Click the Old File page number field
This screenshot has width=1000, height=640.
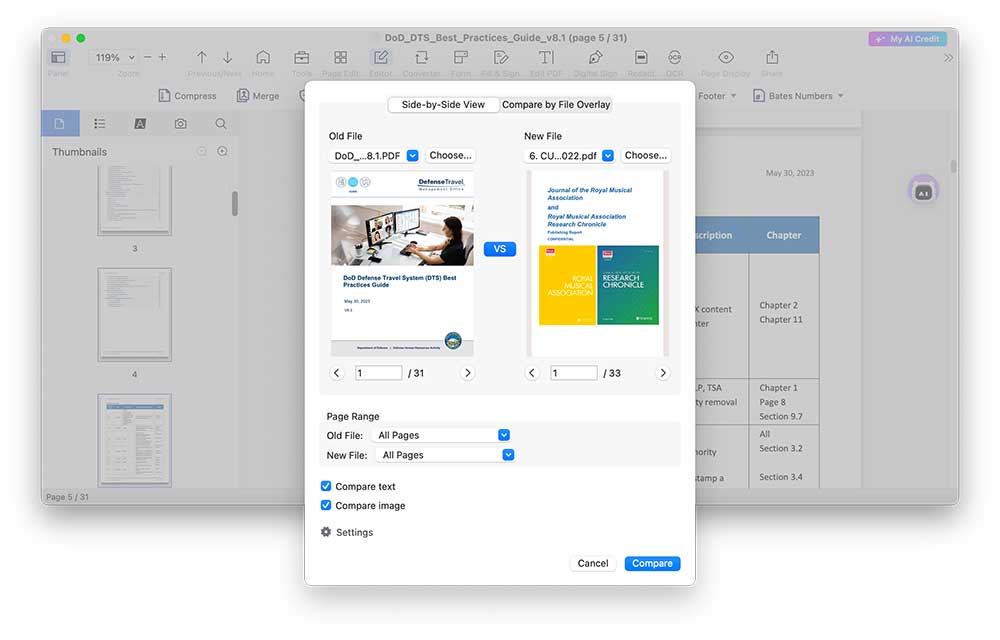pos(378,373)
